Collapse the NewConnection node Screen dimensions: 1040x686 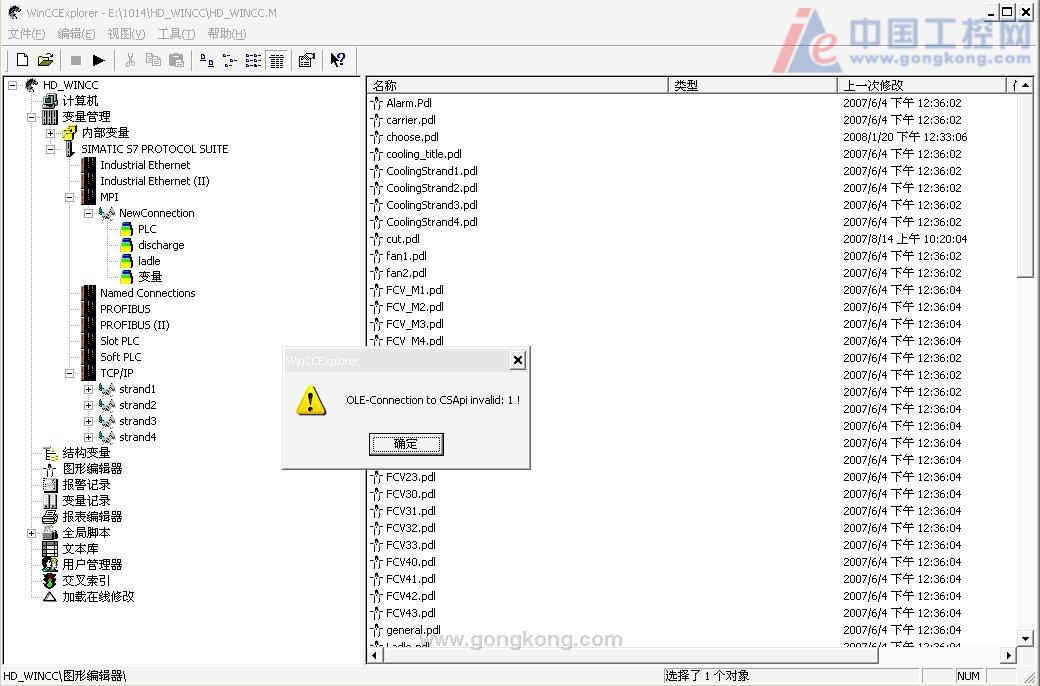coord(88,214)
